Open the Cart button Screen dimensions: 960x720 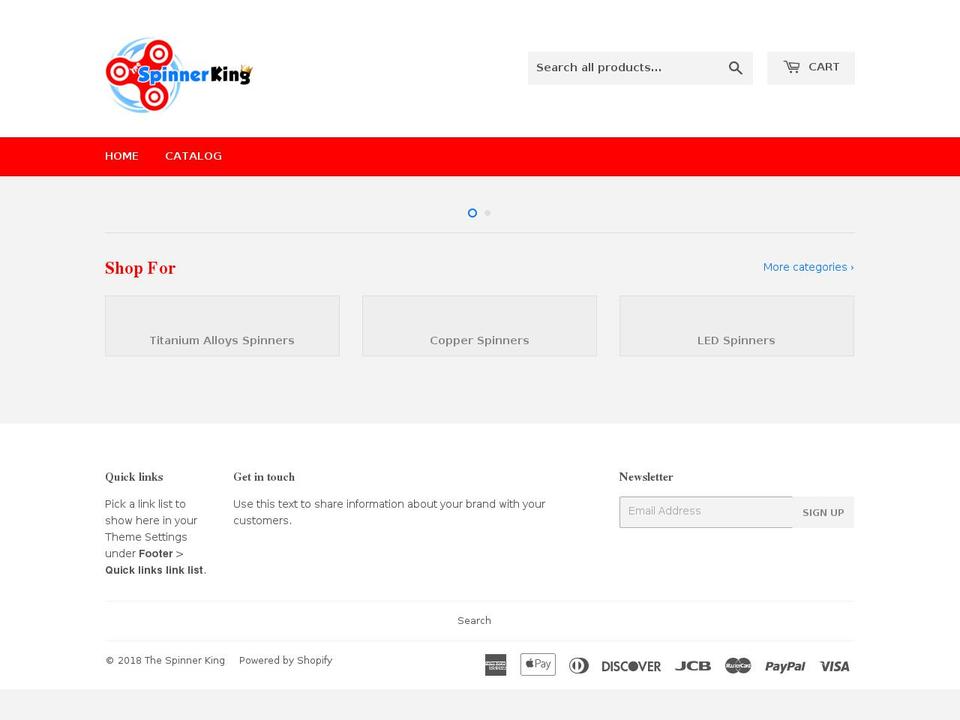[x=811, y=68]
